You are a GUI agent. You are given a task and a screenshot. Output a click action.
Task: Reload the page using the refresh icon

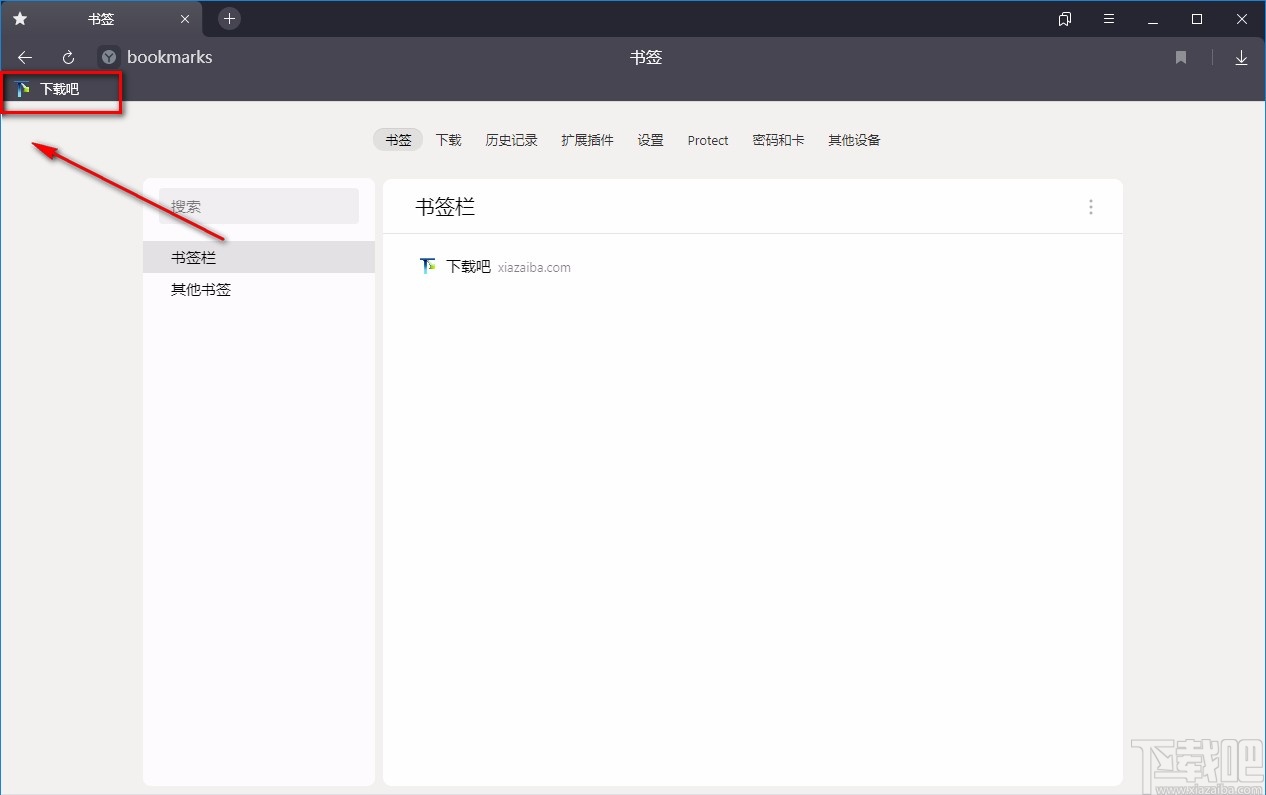[67, 57]
